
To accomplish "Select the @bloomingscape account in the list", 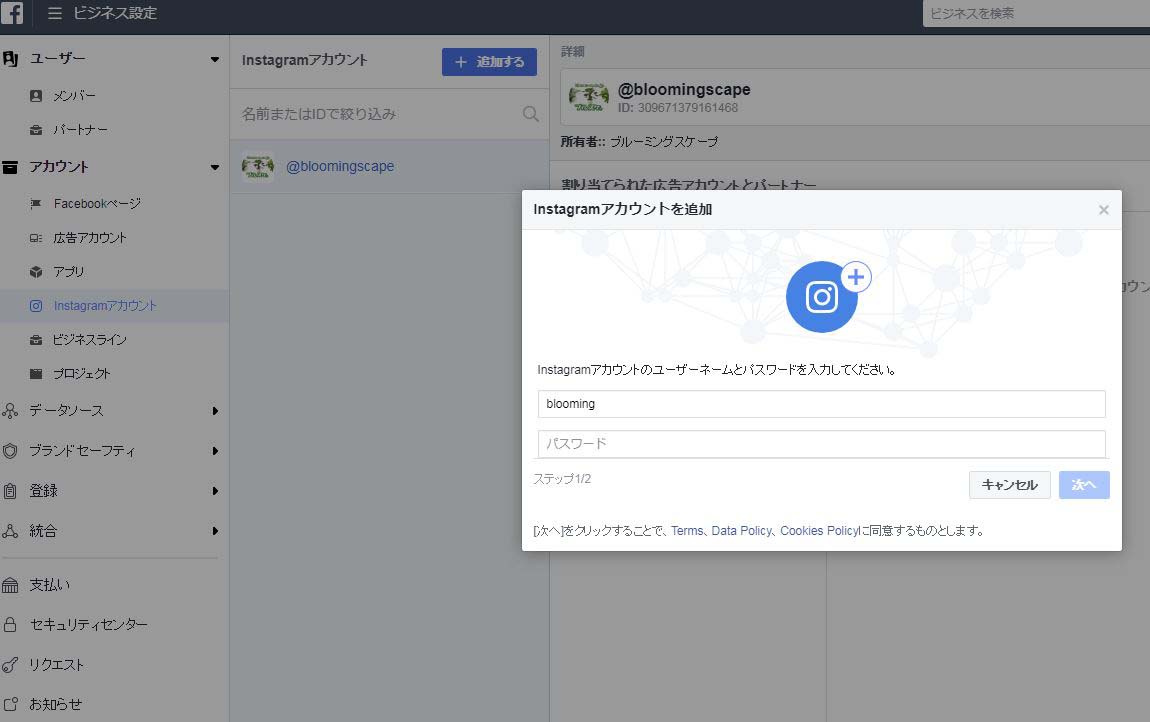I will point(389,167).
